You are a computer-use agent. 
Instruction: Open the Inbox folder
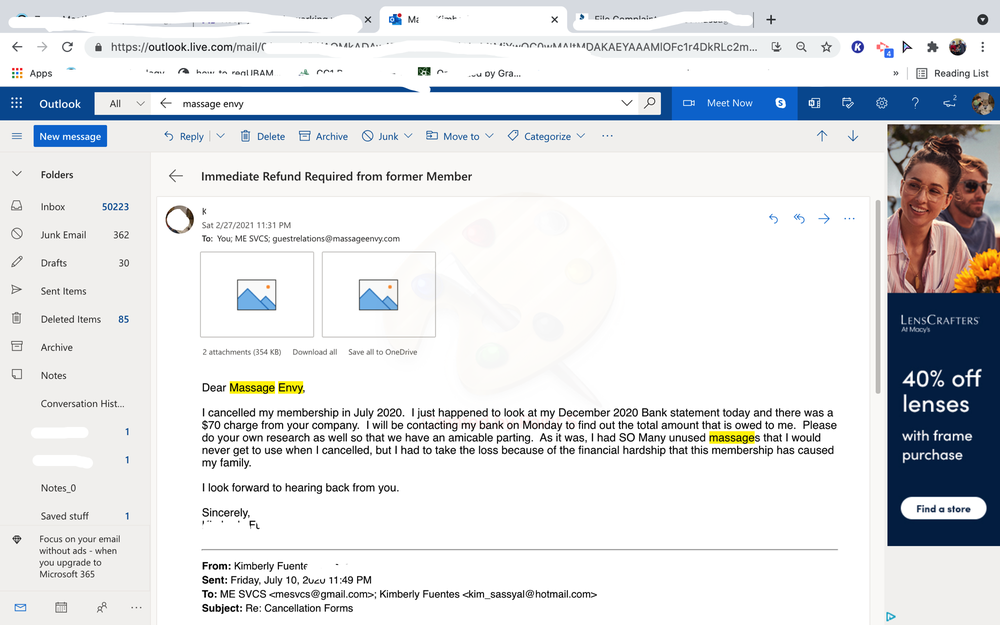(x=53, y=207)
